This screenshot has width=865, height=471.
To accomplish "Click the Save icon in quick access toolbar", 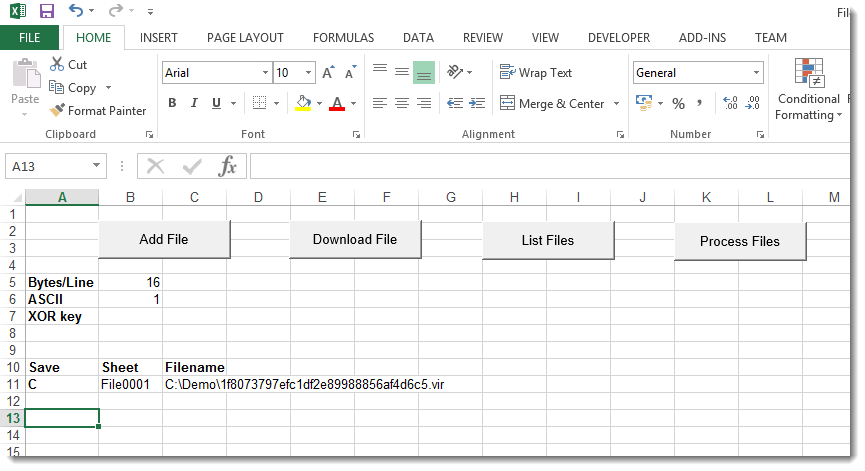I will (46, 11).
